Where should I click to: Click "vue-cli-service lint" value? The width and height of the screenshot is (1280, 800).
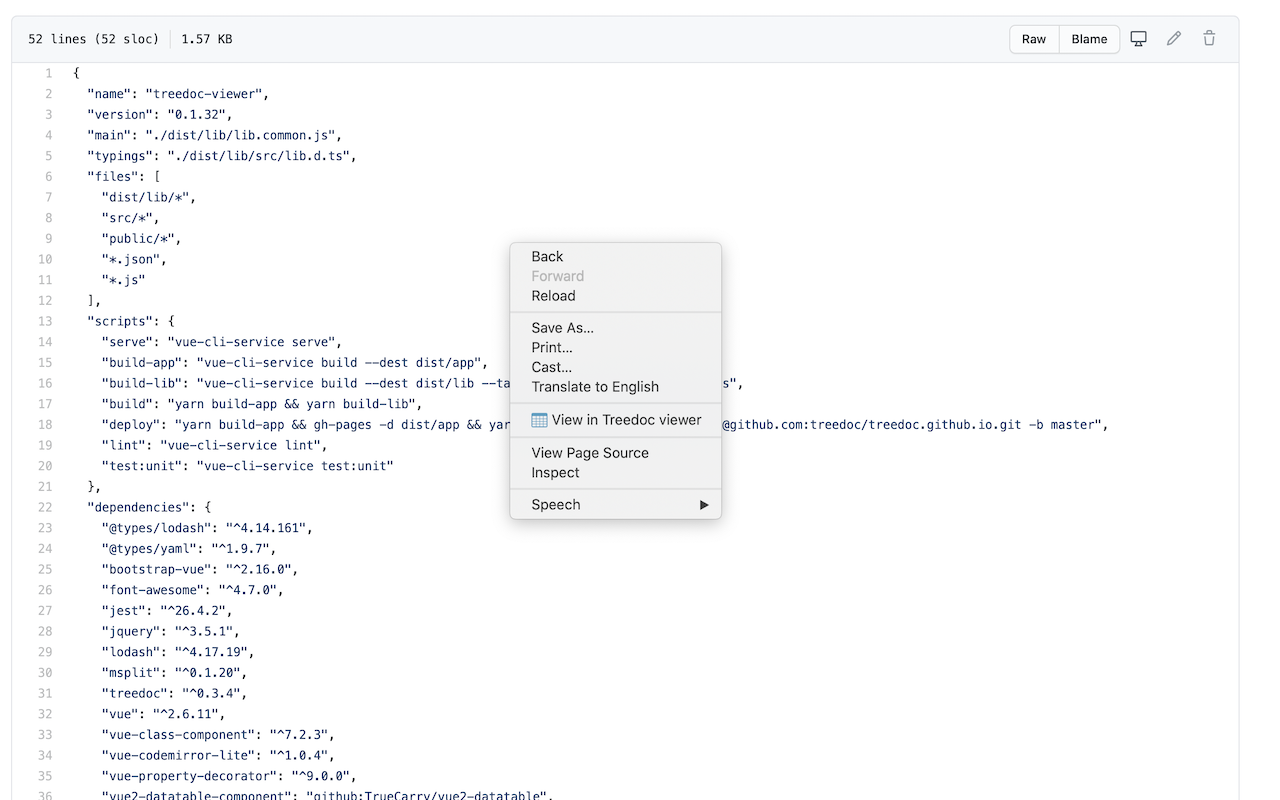tap(239, 445)
